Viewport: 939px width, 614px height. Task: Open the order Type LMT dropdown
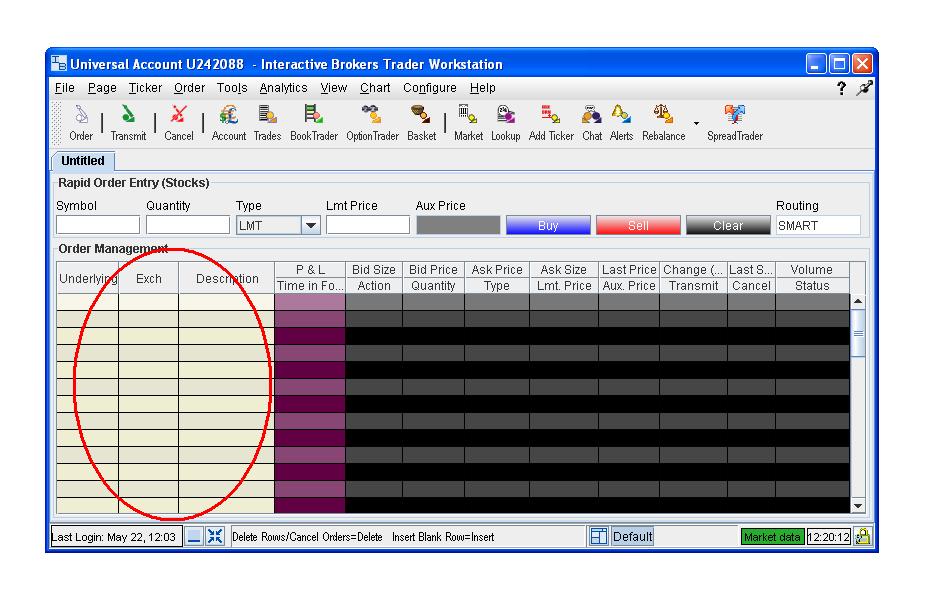click(x=310, y=226)
